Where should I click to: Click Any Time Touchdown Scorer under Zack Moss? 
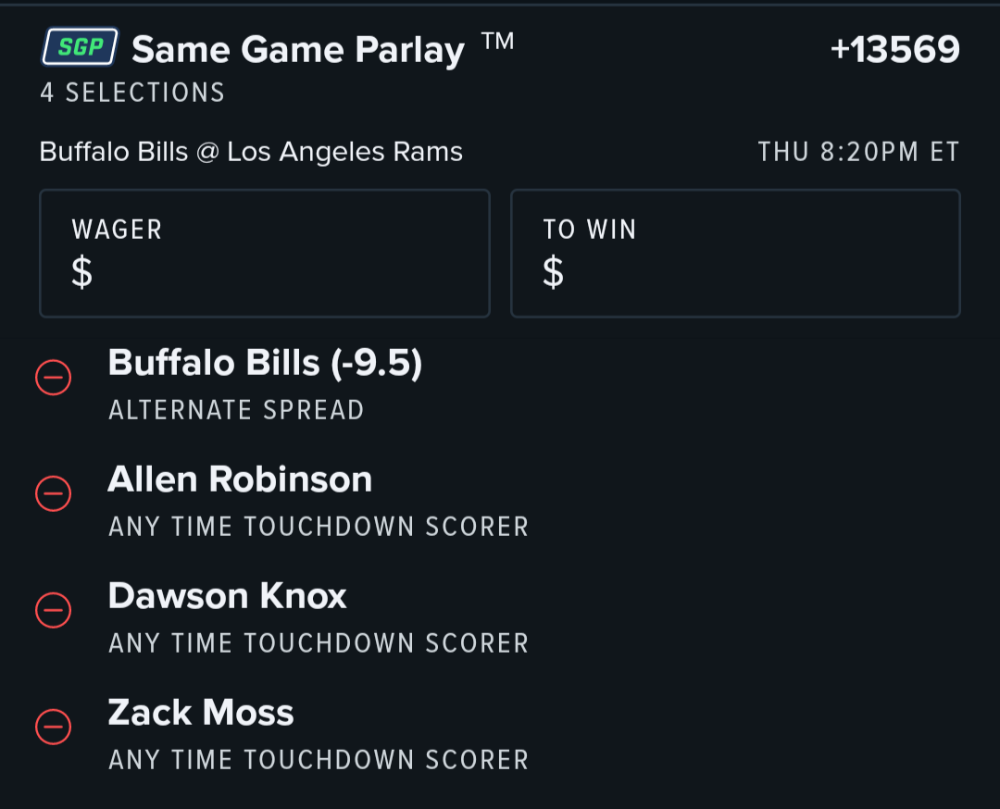tap(319, 760)
